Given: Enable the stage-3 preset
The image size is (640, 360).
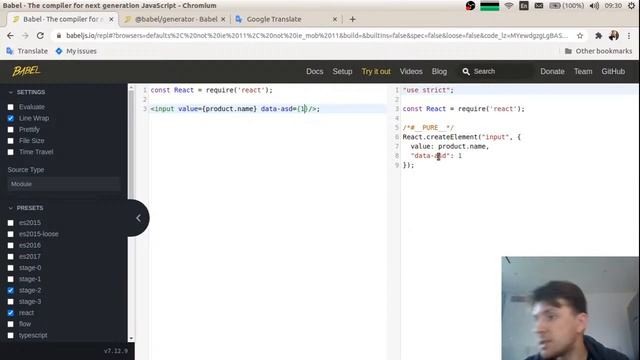Looking at the screenshot, I should tap(11, 302).
